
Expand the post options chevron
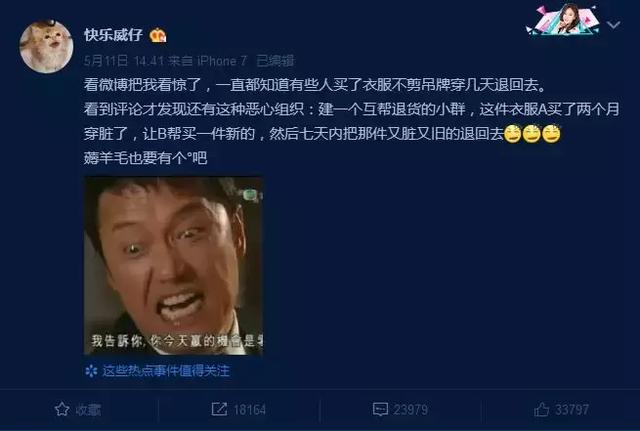point(613,25)
